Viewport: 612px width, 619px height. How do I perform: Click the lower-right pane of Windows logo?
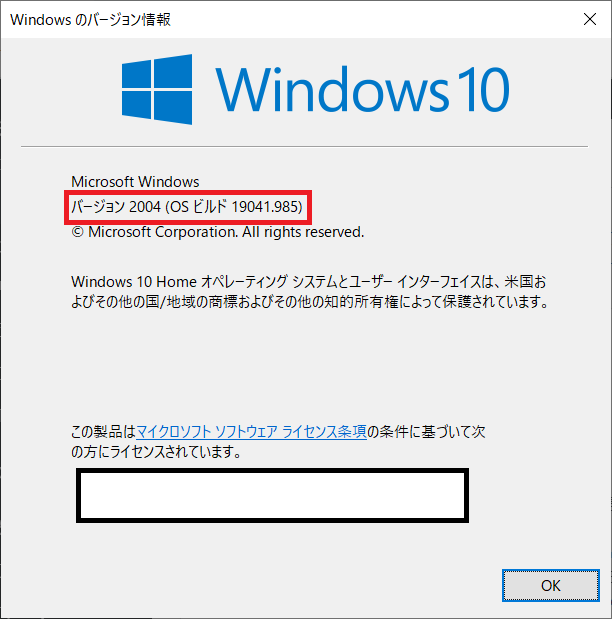coord(173,108)
